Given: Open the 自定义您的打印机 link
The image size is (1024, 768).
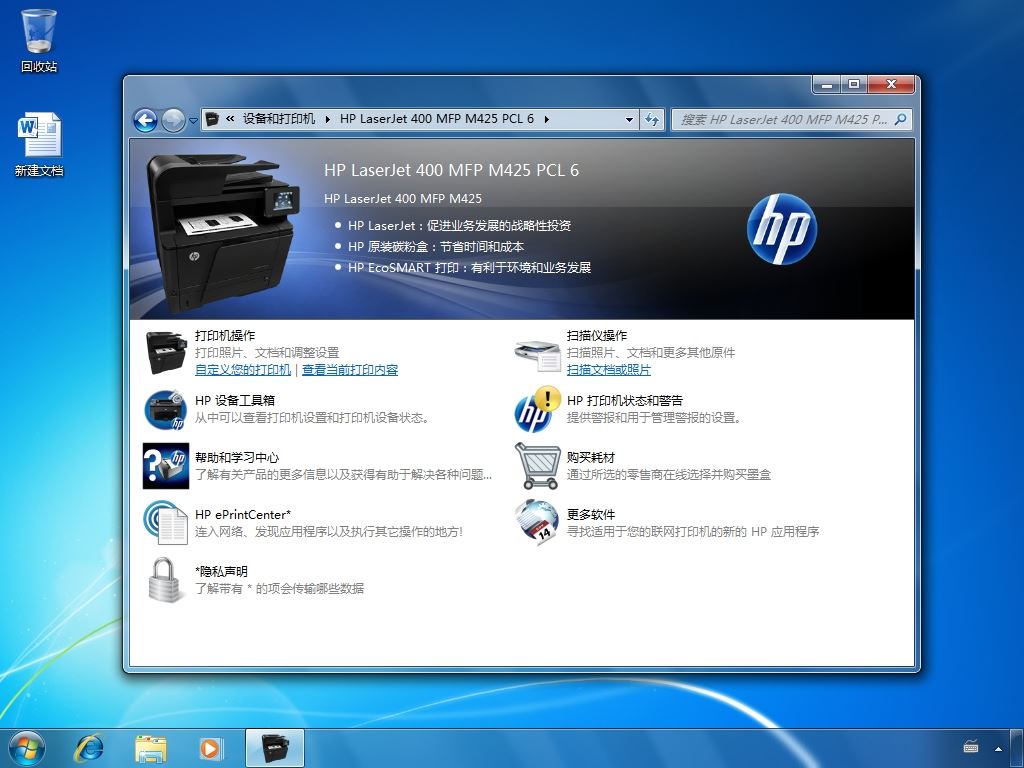Looking at the screenshot, I should coord(243,370).
